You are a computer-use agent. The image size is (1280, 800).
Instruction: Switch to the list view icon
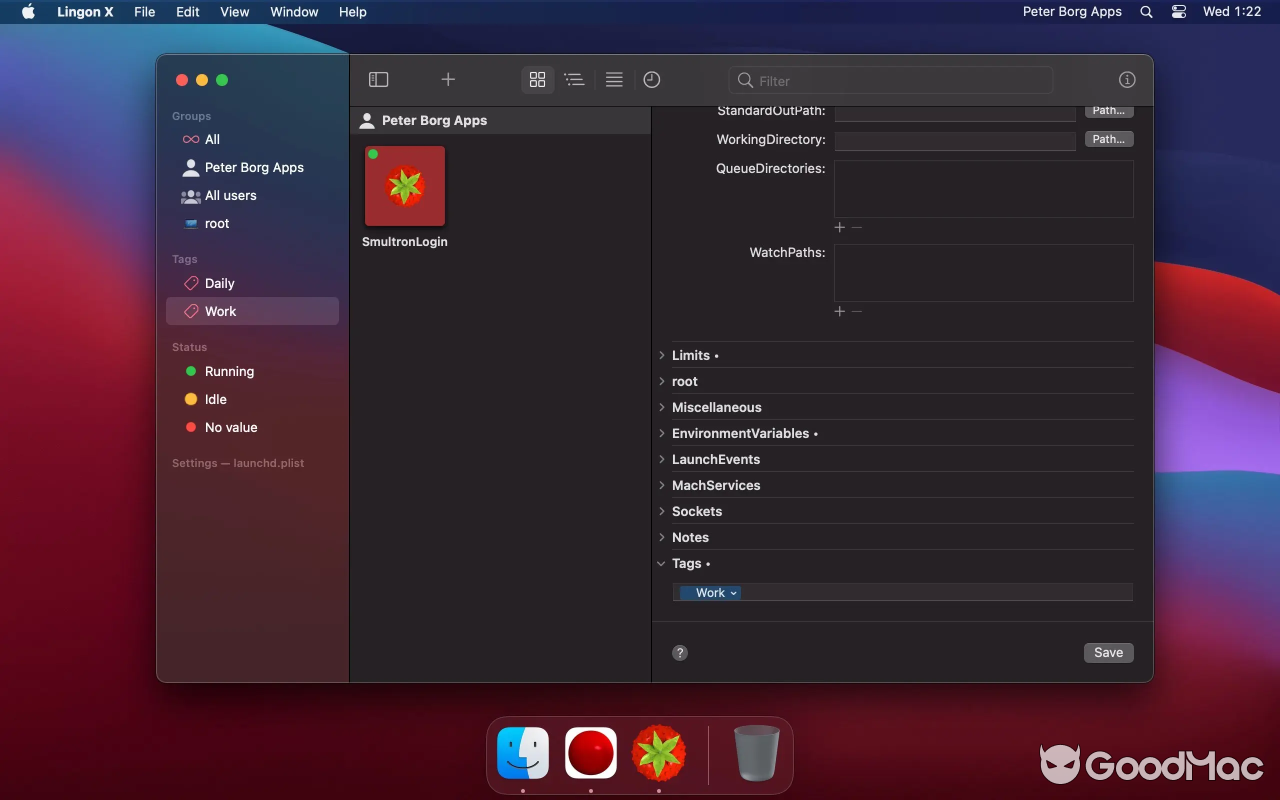pos(575,79)
